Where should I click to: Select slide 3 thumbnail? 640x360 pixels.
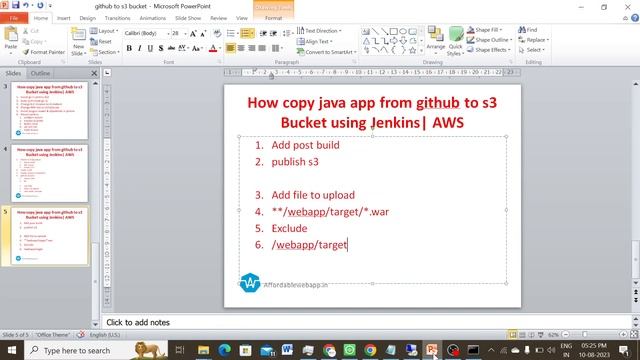pos(49,111)
